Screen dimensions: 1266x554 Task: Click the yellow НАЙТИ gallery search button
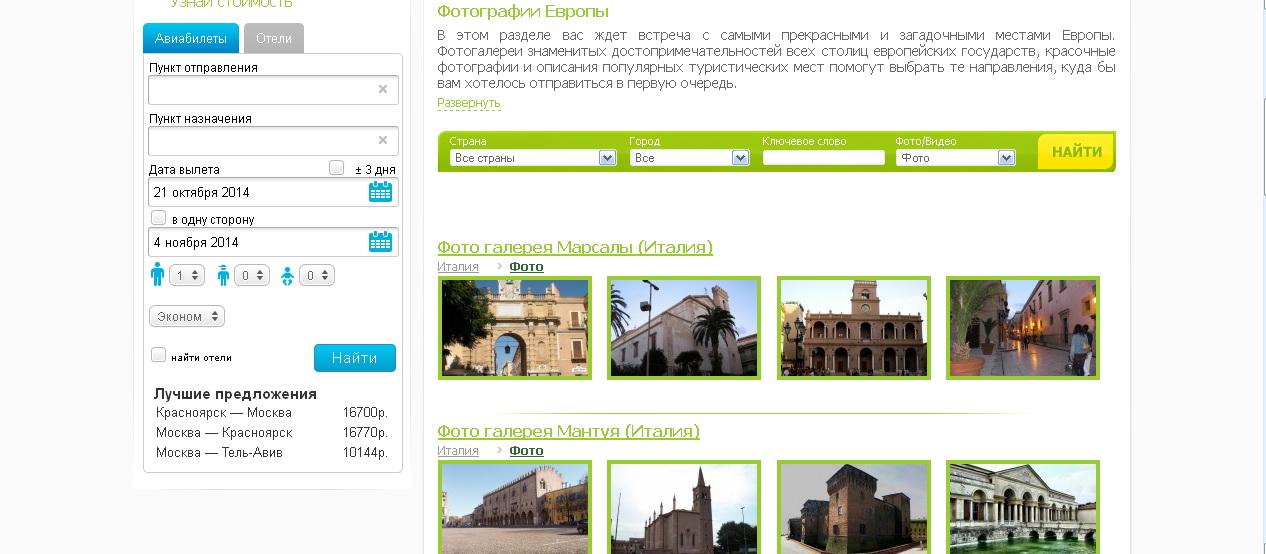coord(1077,152)
